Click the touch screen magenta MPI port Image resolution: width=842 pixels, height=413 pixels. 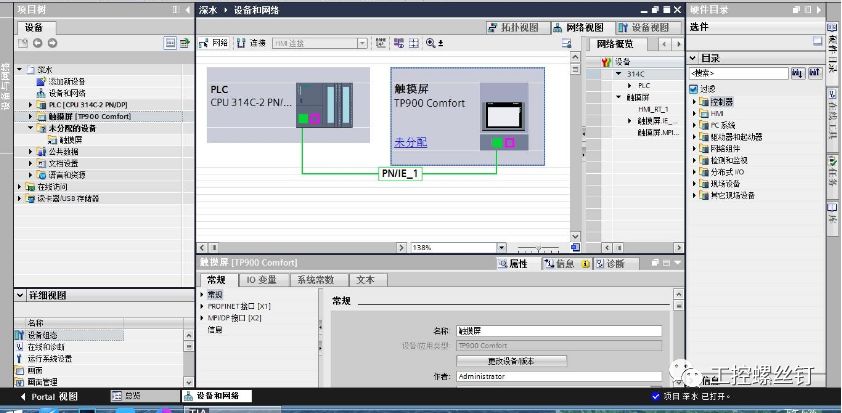point(510,142)
